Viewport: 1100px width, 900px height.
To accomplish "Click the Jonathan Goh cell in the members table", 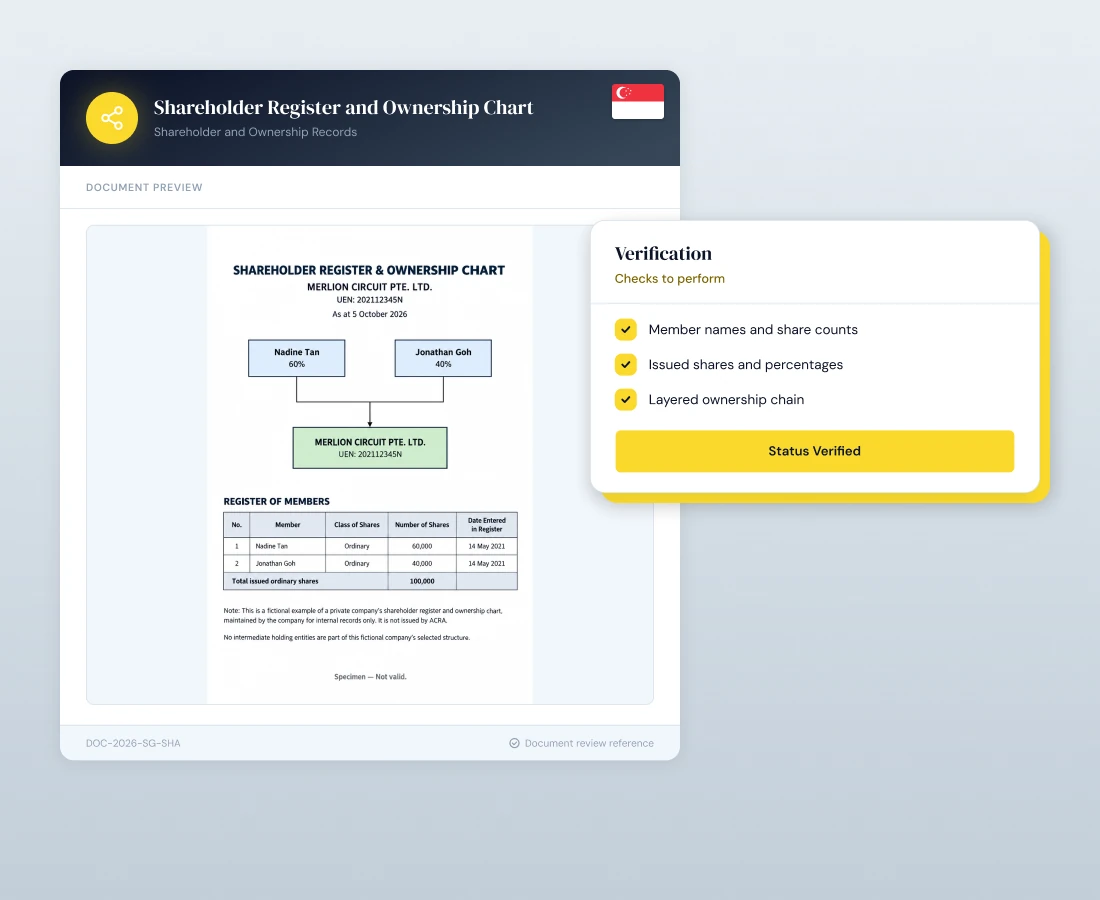I will pos(288,563).
